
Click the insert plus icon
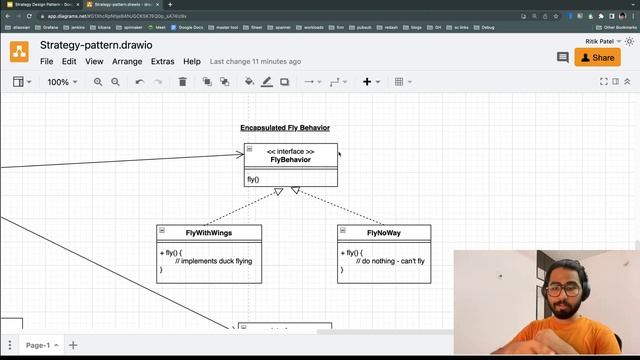(367, 82)
